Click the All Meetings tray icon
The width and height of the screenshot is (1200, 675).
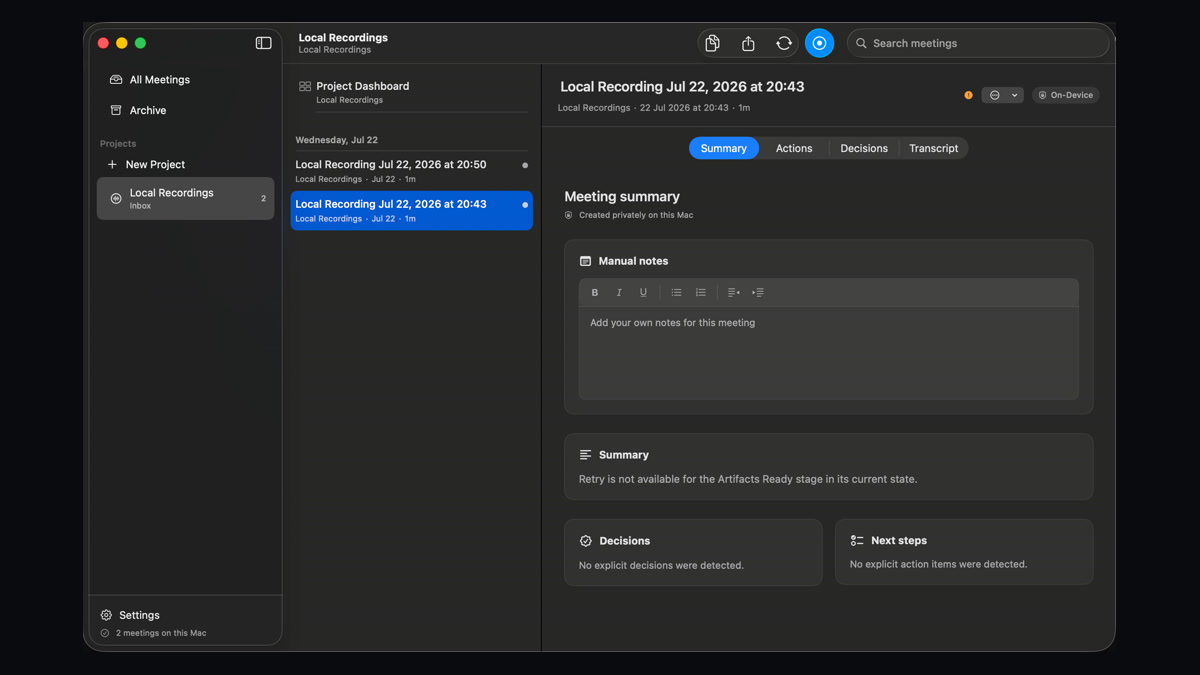point(116,80)
